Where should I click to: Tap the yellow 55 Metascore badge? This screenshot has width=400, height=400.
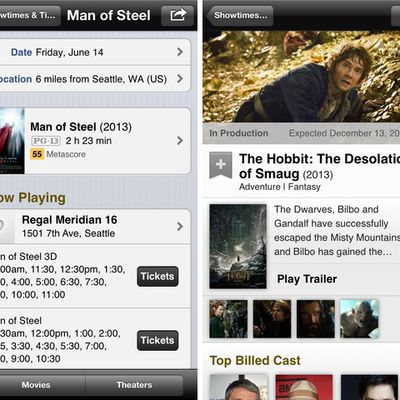coord(37,154)
